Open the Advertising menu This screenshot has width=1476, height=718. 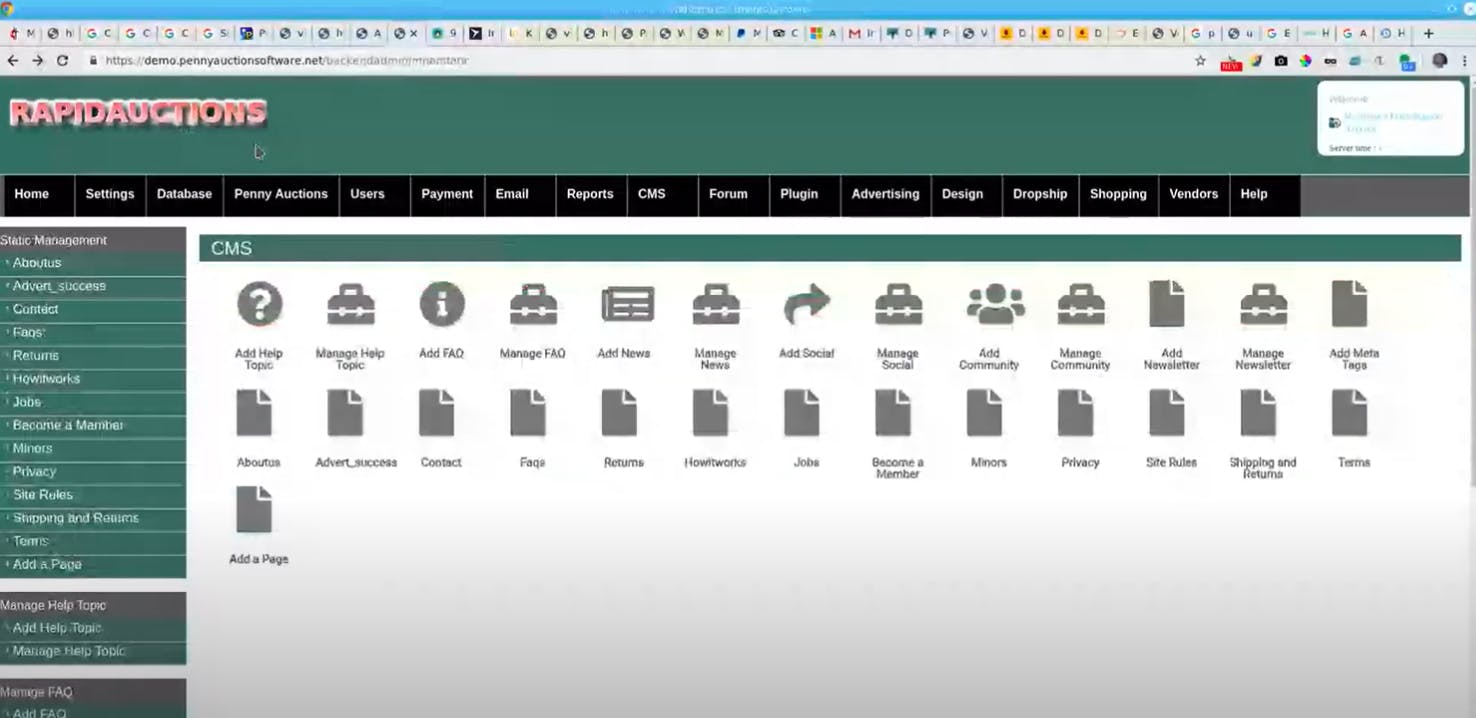885,195
